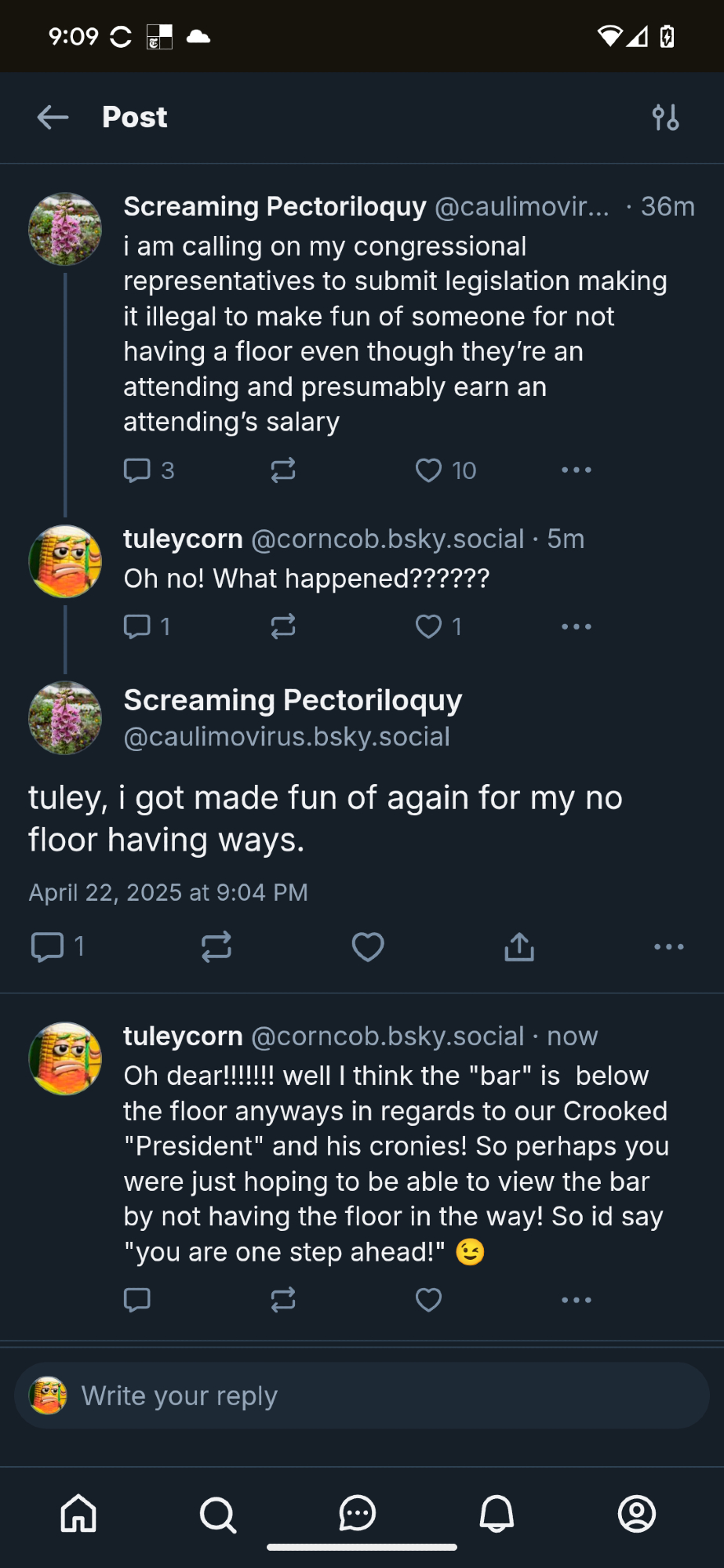Reply to the main post
Viewport: 724px width, 1568px height.
pos(47,947)
